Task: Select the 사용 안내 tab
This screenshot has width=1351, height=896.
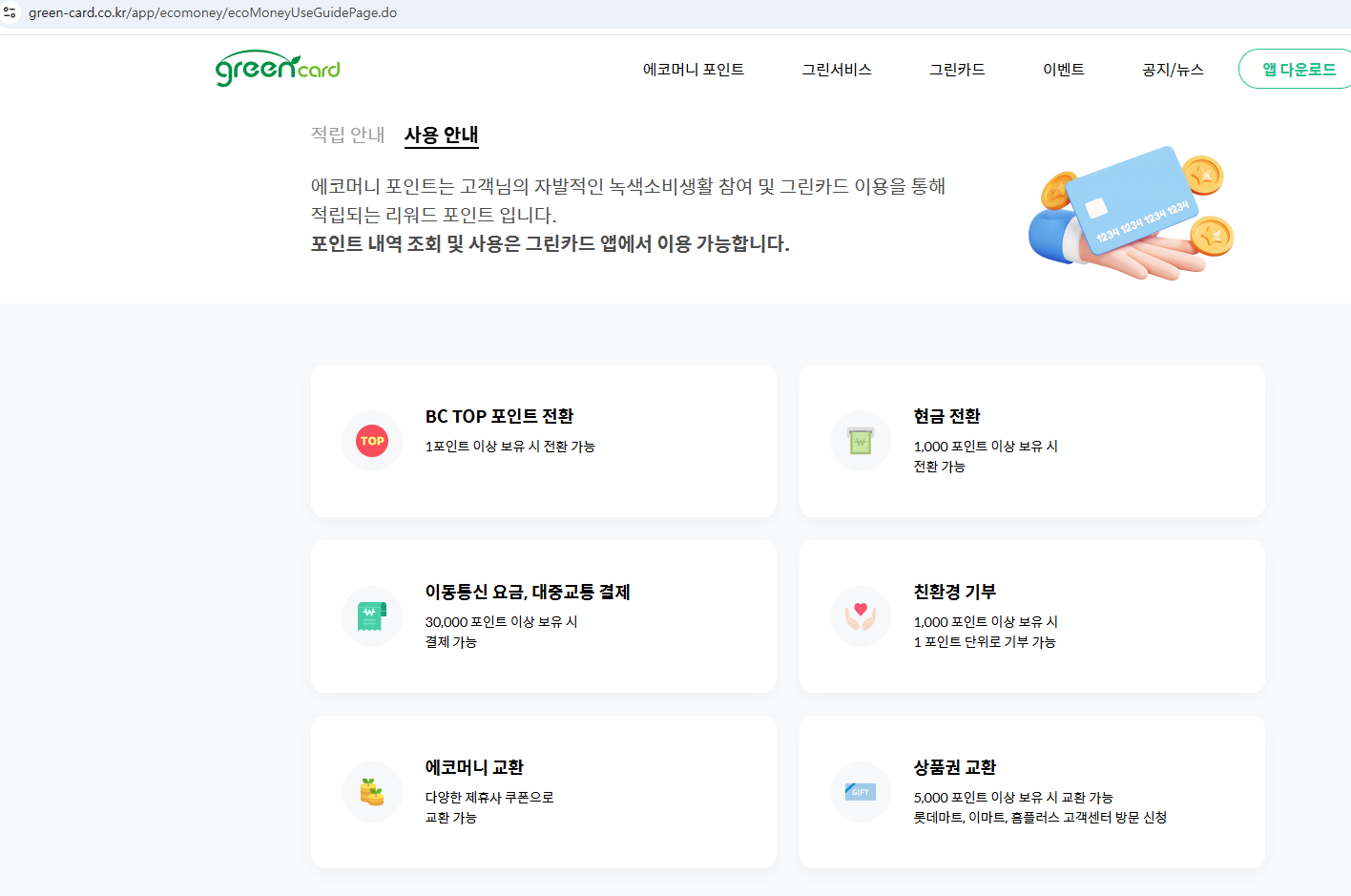Action: (x=442, y=135)
